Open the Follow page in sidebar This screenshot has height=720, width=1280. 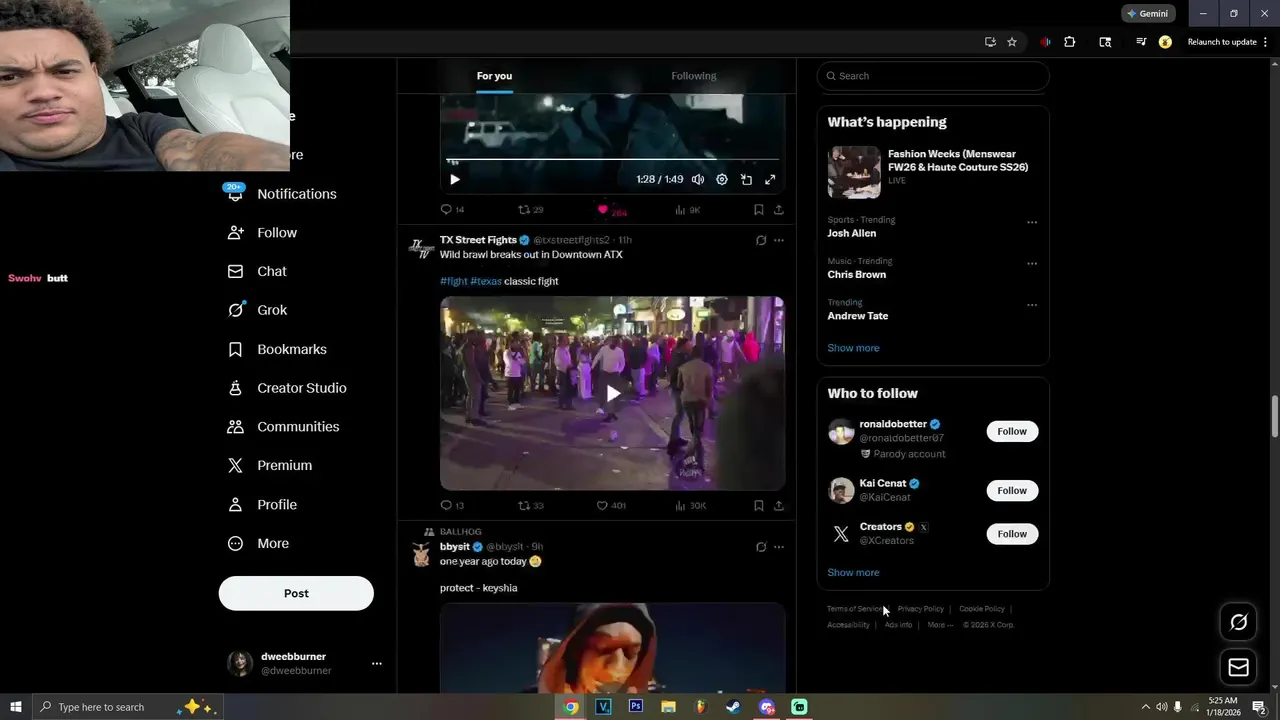point(262,233)
